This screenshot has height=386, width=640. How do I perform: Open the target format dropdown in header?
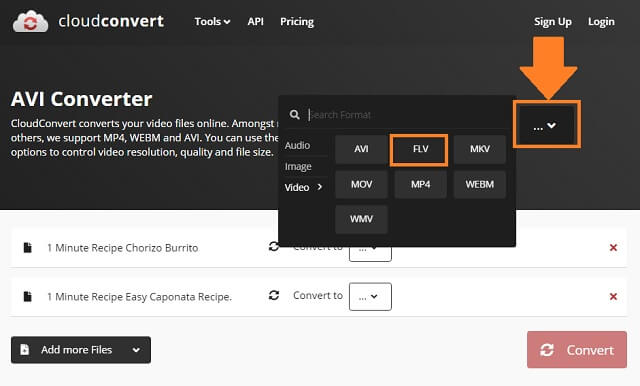point(546,125)
